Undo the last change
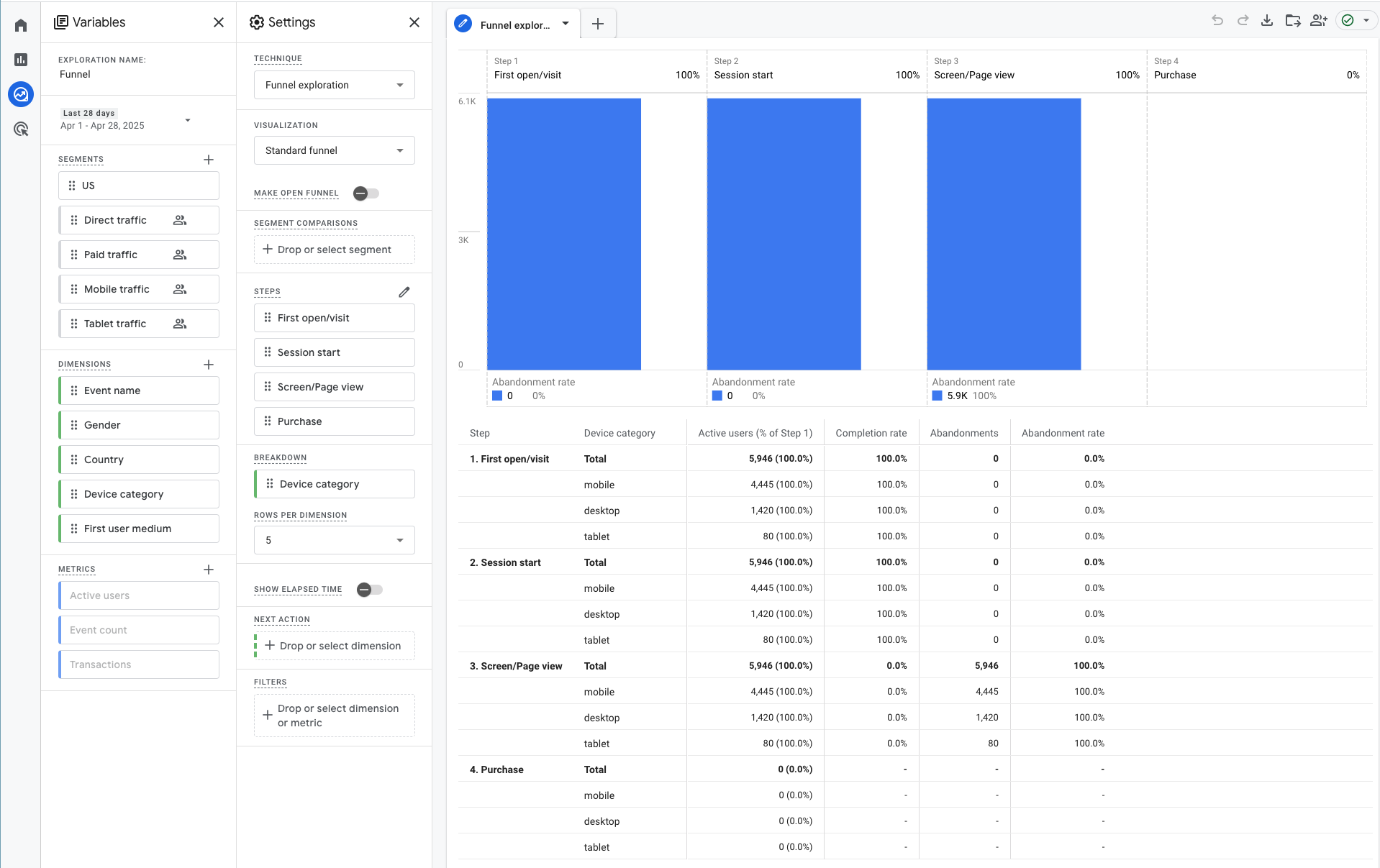The width and height of the screenshot is (1380, 868). pyautogui.click(x=1217, y=20)
